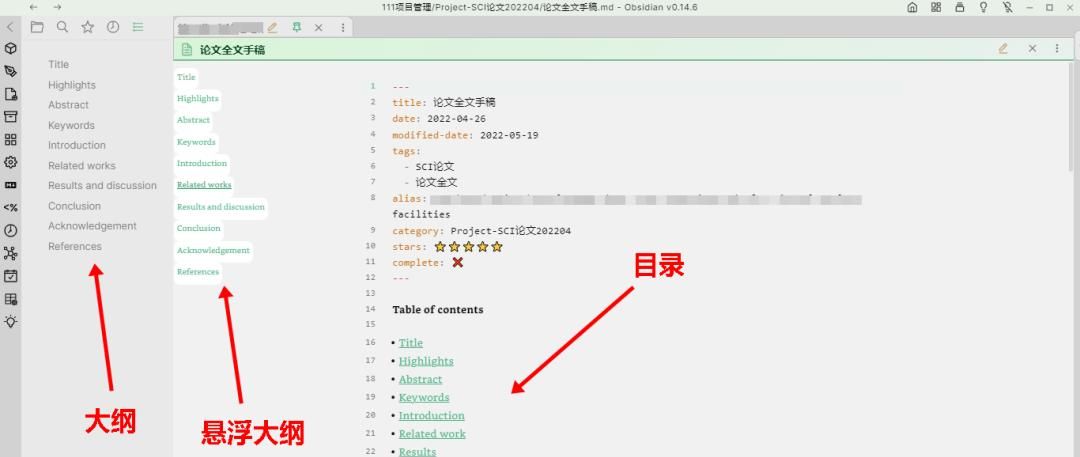Click the markdown badge ribbon icon
1080x457 pixels.
[10, 185]
